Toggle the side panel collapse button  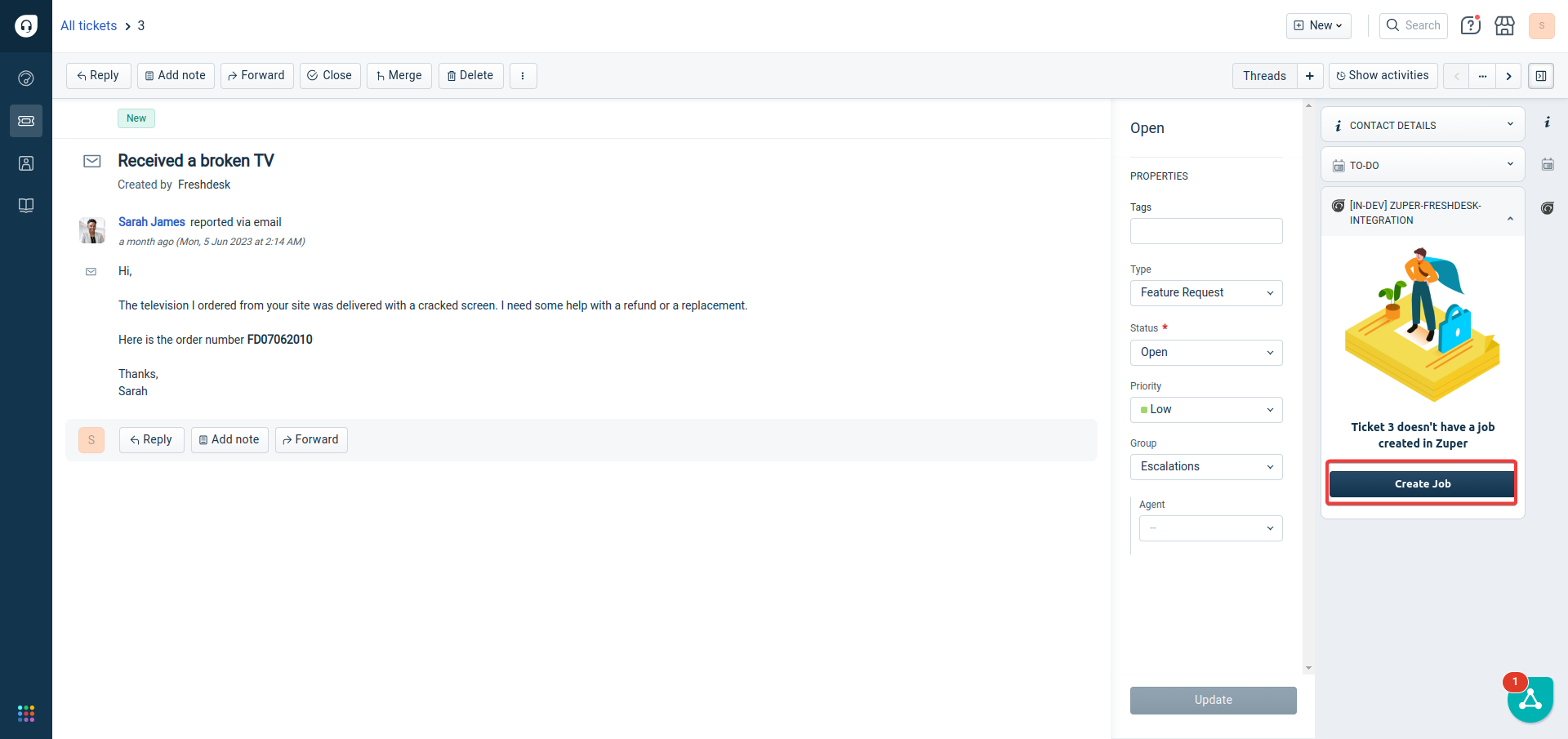tap(1540, 76)
